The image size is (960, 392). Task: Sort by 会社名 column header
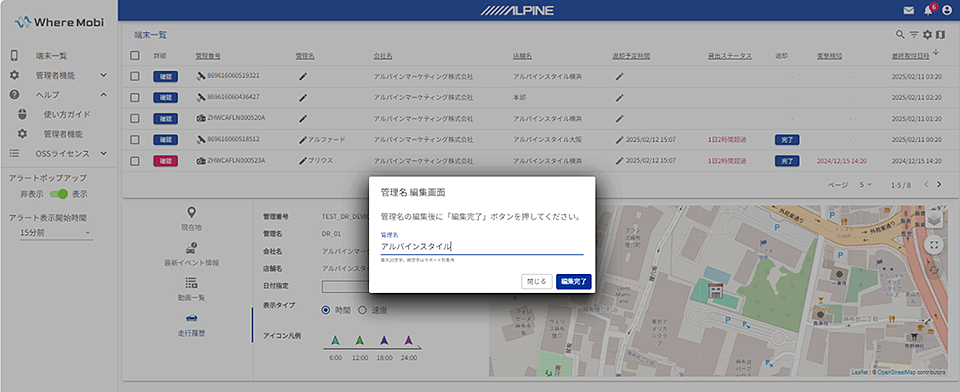point(383,56)
